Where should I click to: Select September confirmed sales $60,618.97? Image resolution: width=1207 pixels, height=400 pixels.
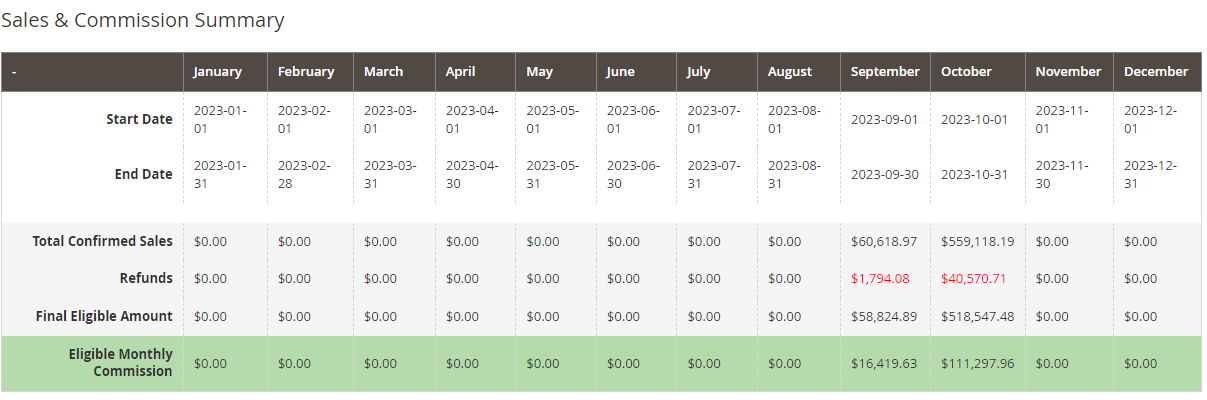pos(884,241)
